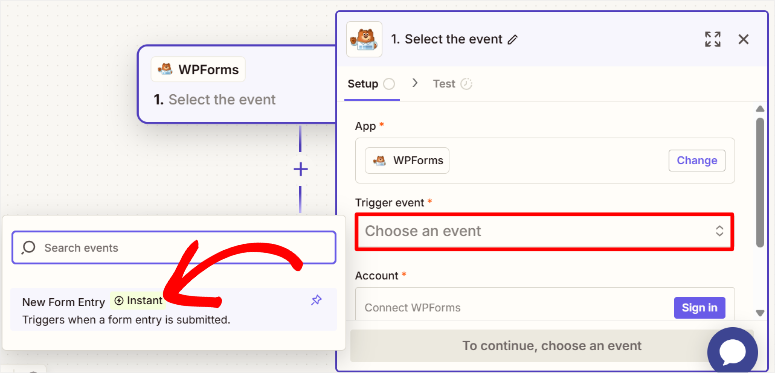Click the WPForms logo in panel header
The height and width of the screenshot is (373, 775).
click(x=364, y=39)
